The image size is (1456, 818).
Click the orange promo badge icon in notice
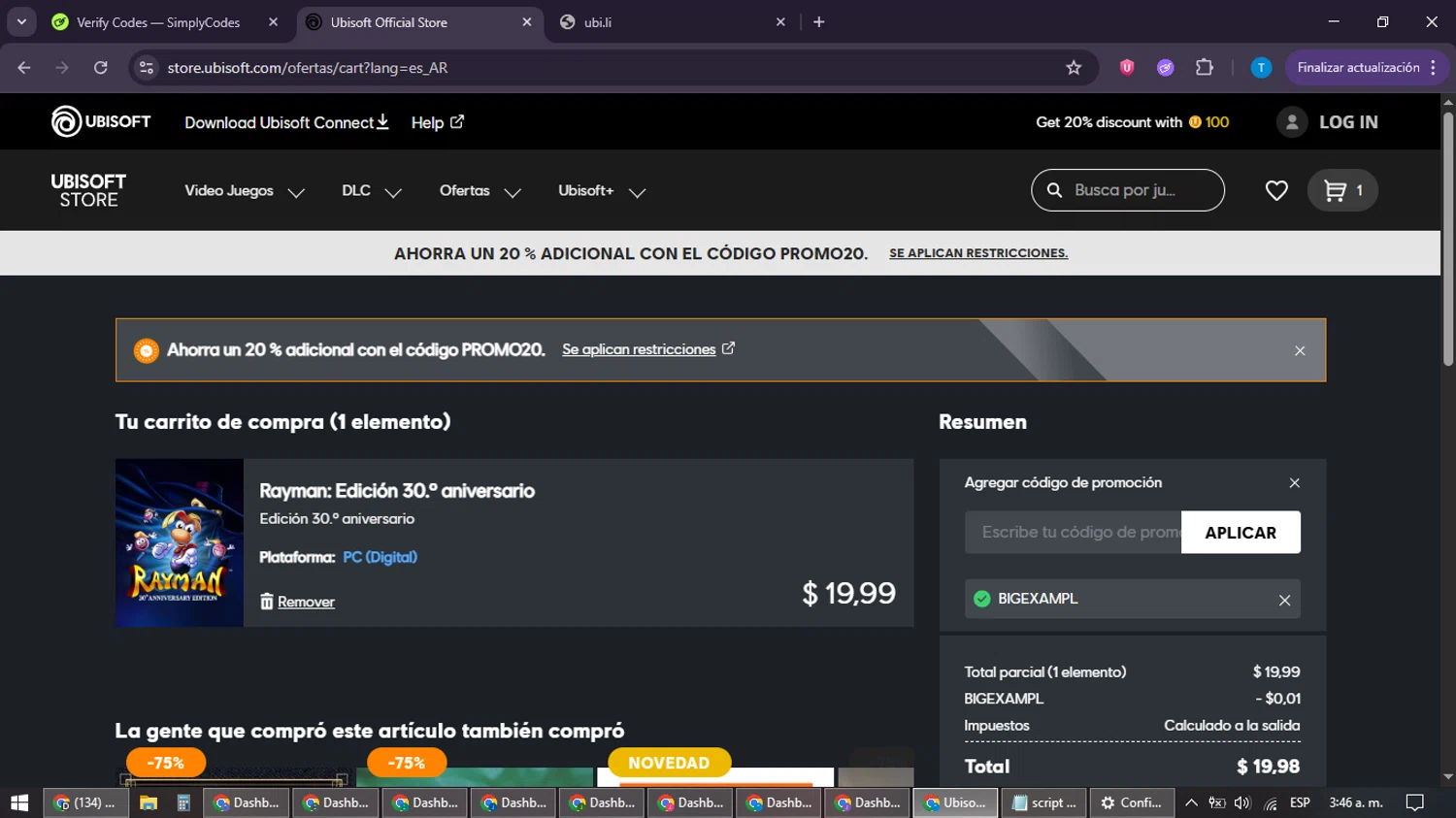[x=147, y=350]
